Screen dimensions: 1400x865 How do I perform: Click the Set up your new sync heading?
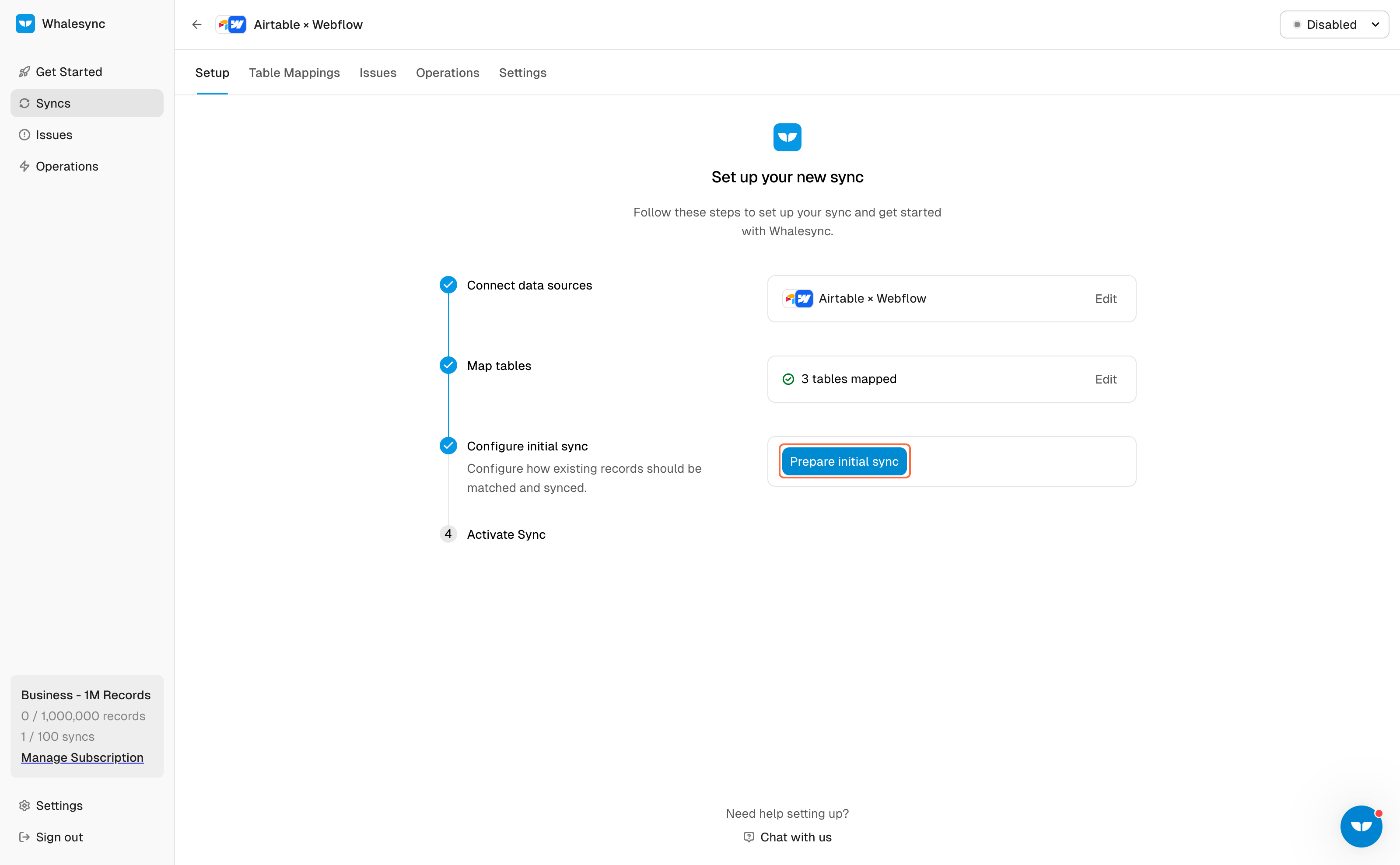click(787, 178)
